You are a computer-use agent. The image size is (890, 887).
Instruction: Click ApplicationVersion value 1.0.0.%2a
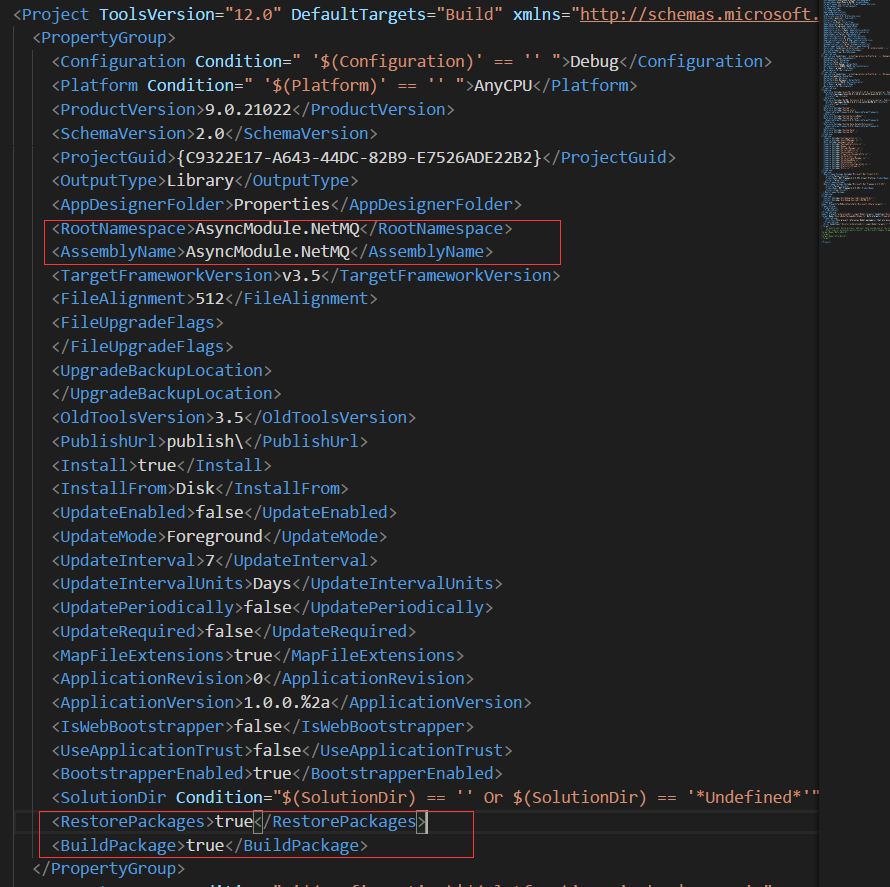pyautogui.click(x=287, y=703)
